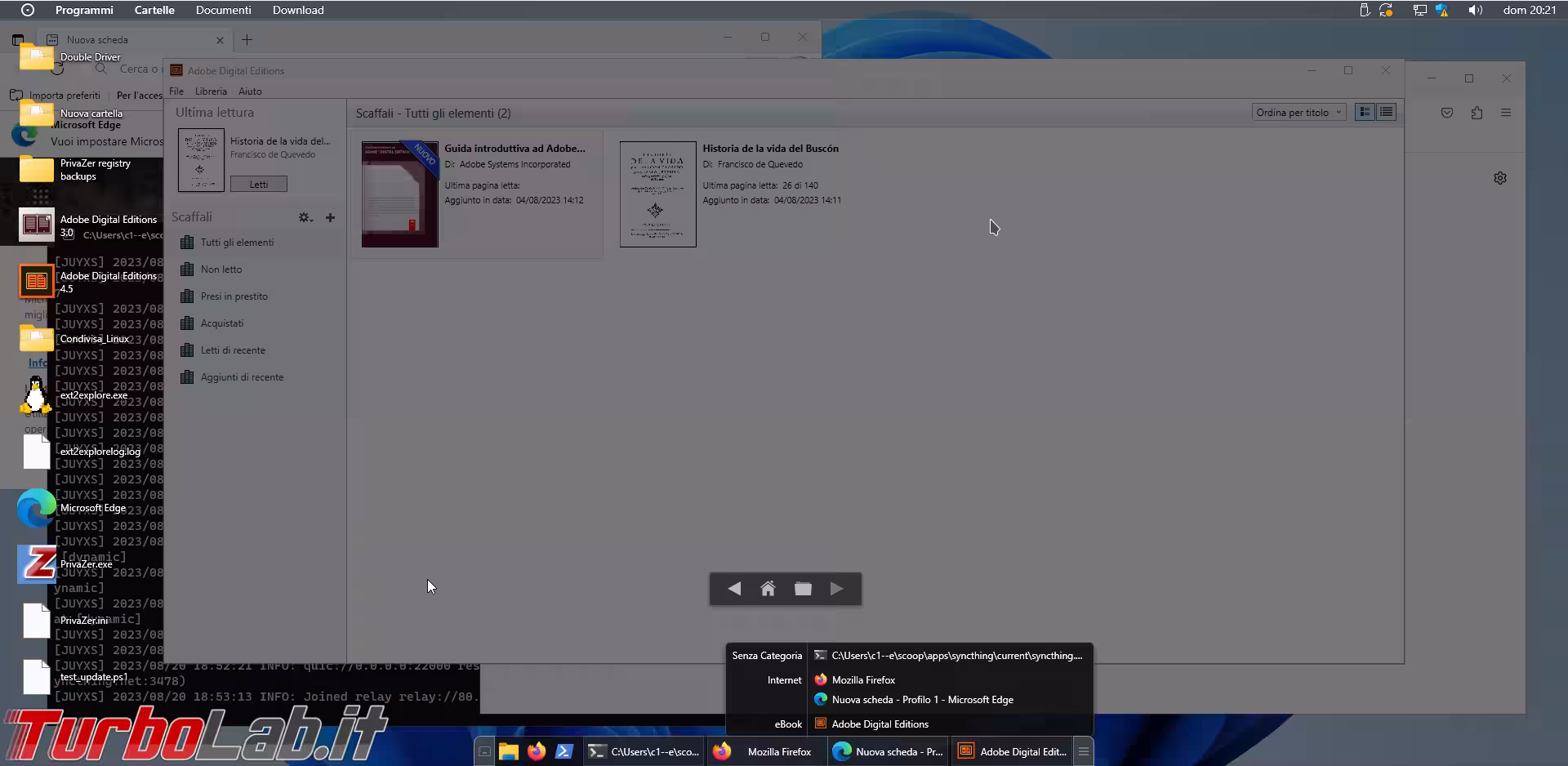1568x766 pixels.
Task: Click the volume icon in system tray
Action: pyautogui.click(x=1475, y=11)
